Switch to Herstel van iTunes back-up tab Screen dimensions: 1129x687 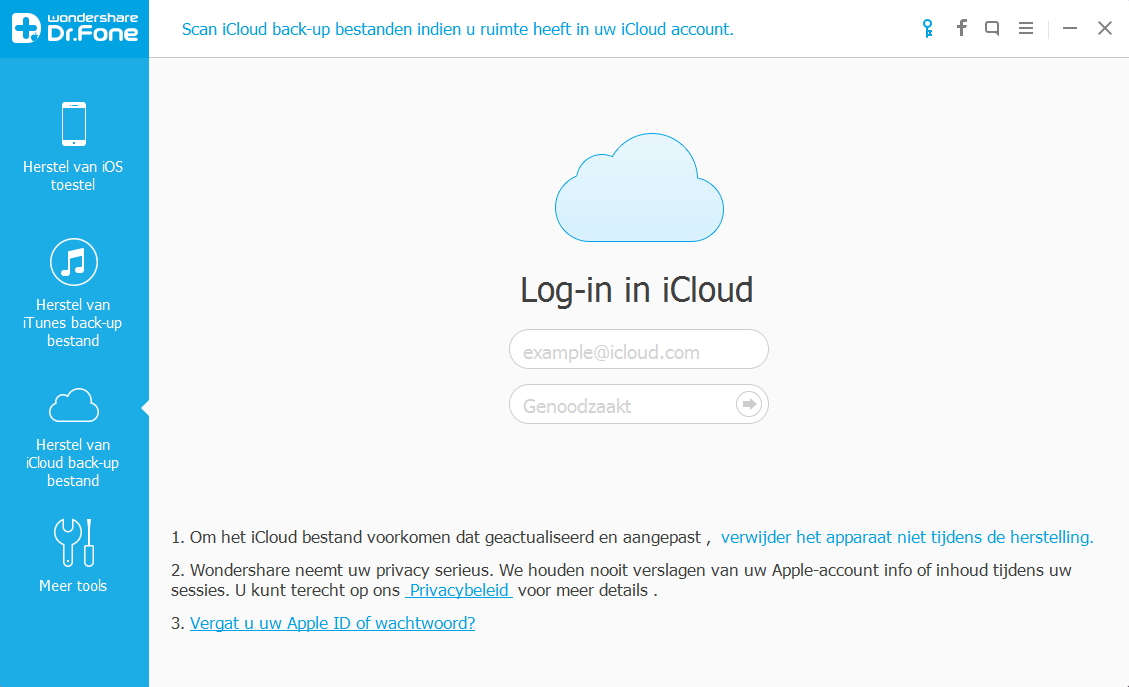[73, 293]
